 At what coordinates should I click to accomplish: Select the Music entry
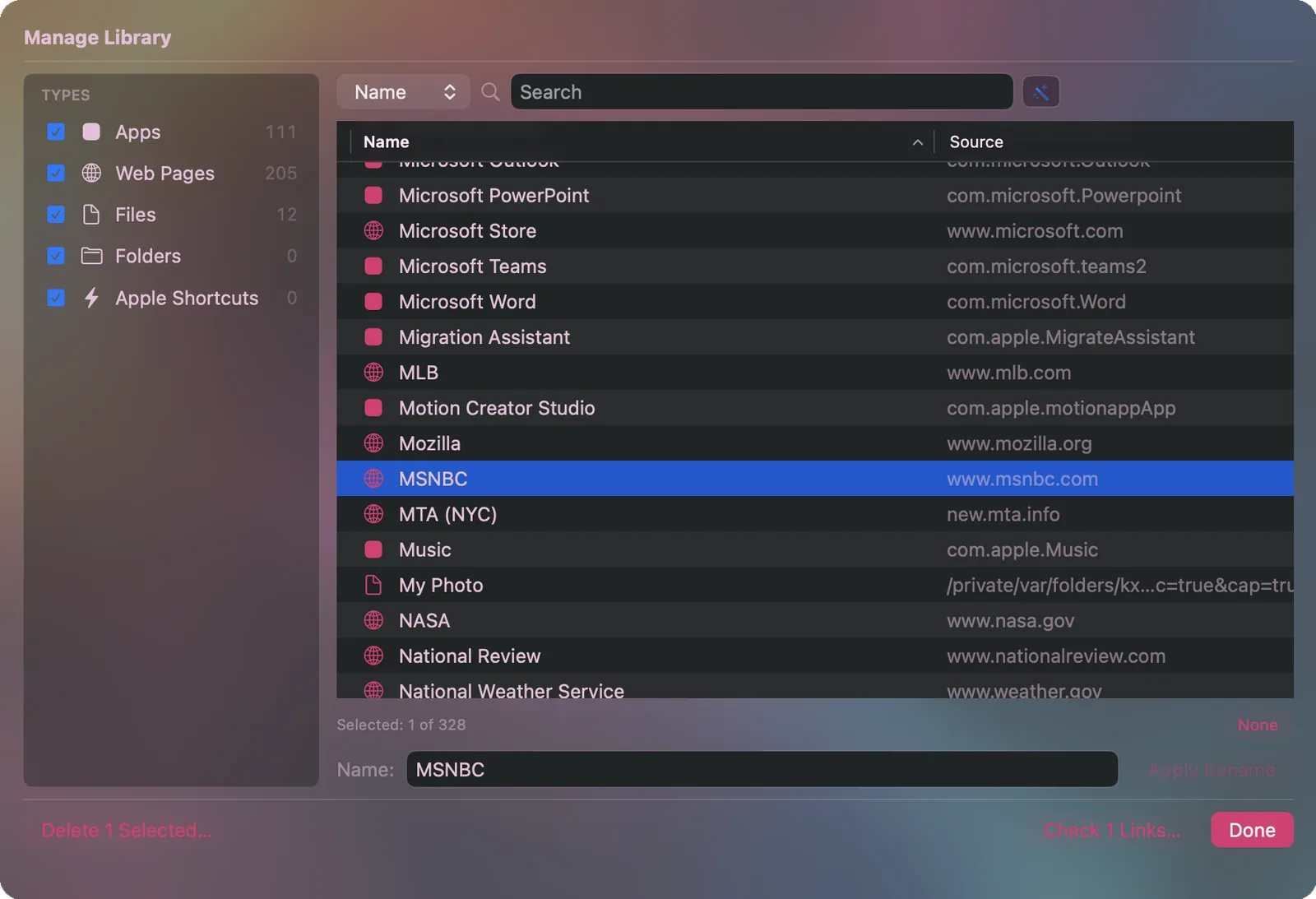814,549
